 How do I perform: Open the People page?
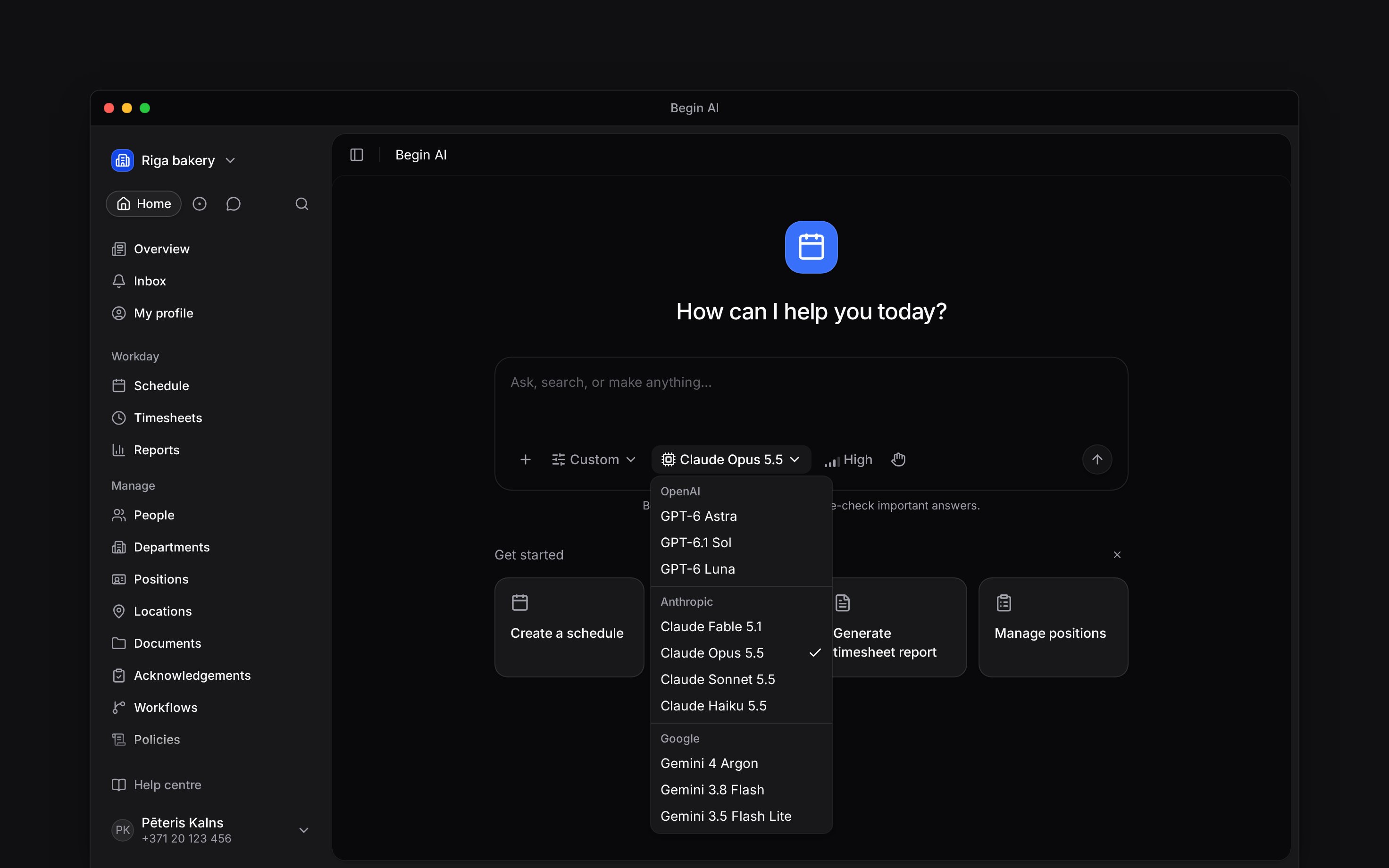pyautogui.click(x=211, y=515)
